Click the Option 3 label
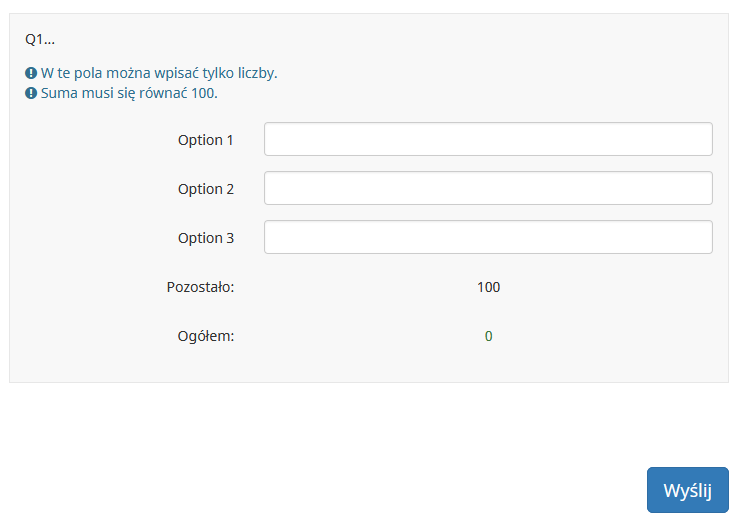Image resolution: width=747 pixels, height=531 pixels. click(205, 238)
